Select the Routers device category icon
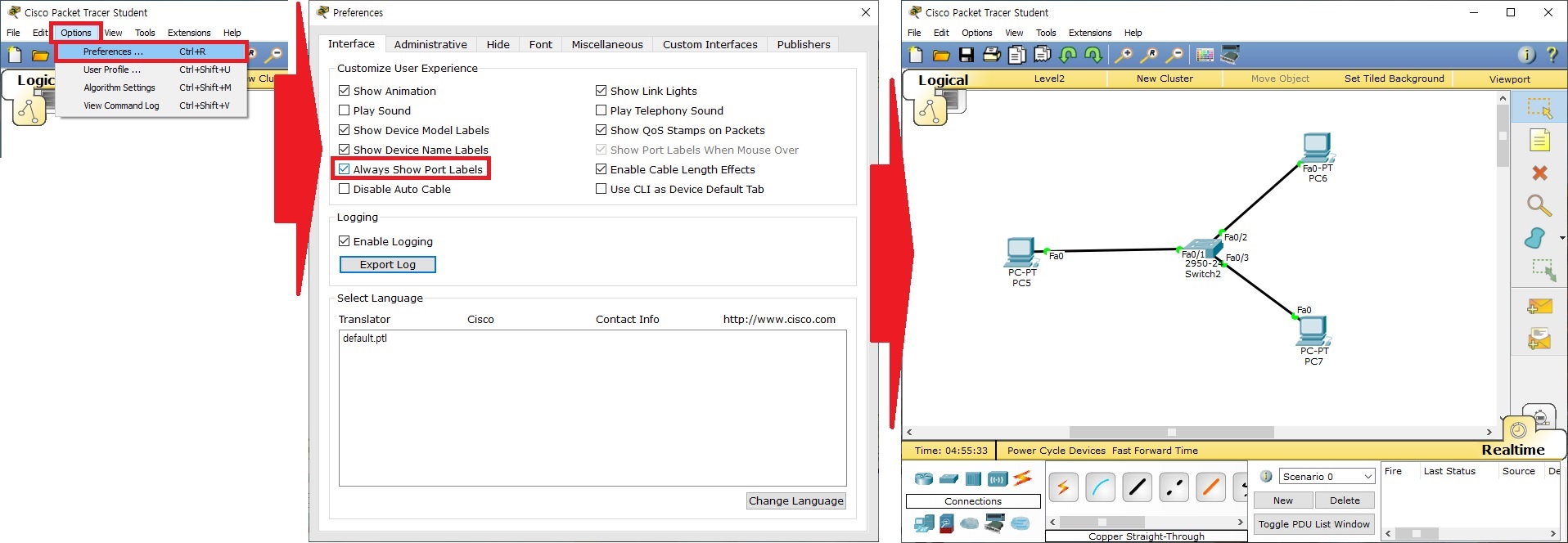This screenshot has width=1568, height=543. [924, 479]
